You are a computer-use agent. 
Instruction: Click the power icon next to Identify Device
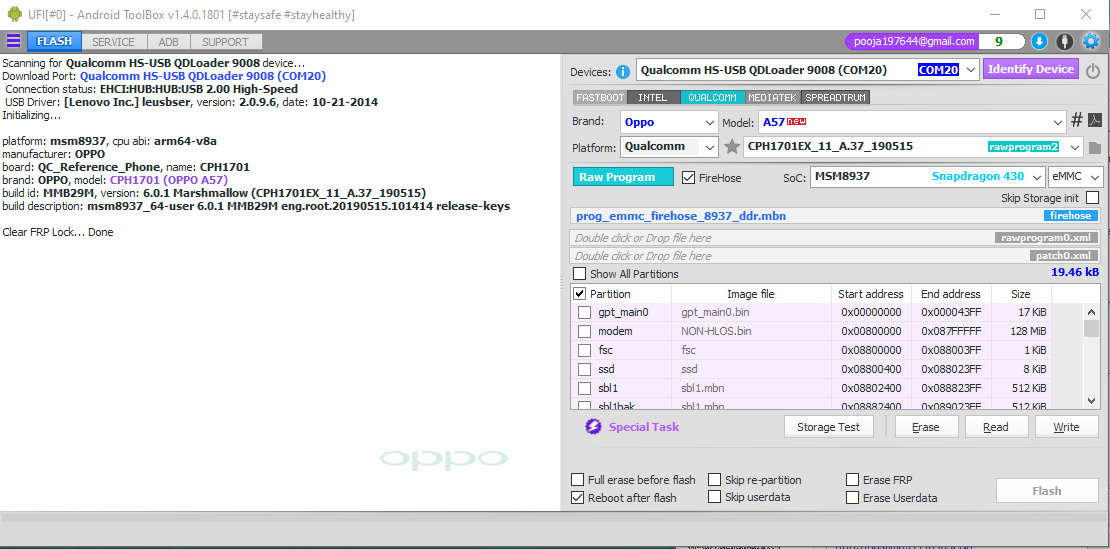(x=1093, y=71)
